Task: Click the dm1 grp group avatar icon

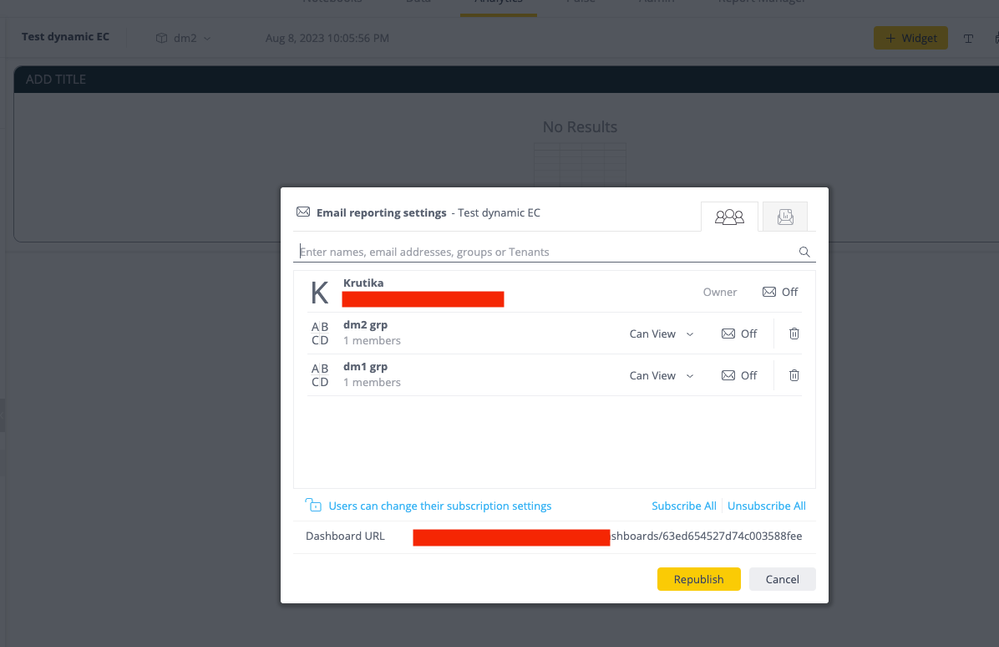Action: (320, 376)
